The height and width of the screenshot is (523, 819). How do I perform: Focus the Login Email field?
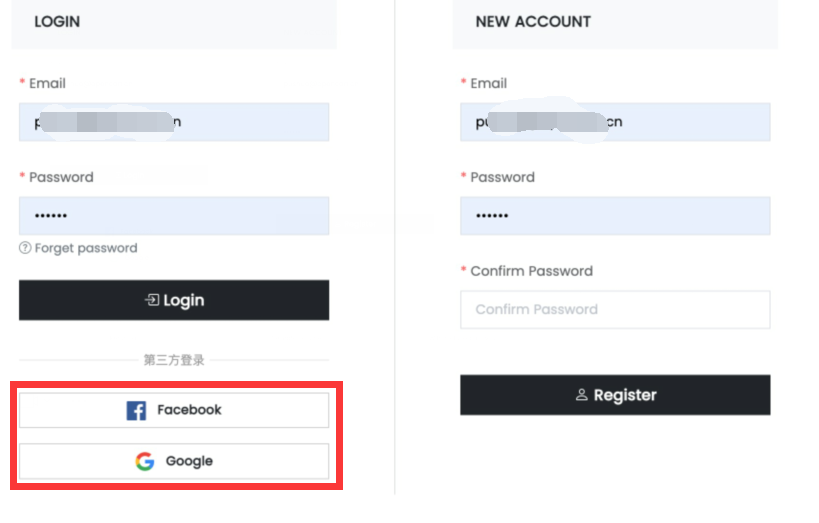(x=174, y=122)
